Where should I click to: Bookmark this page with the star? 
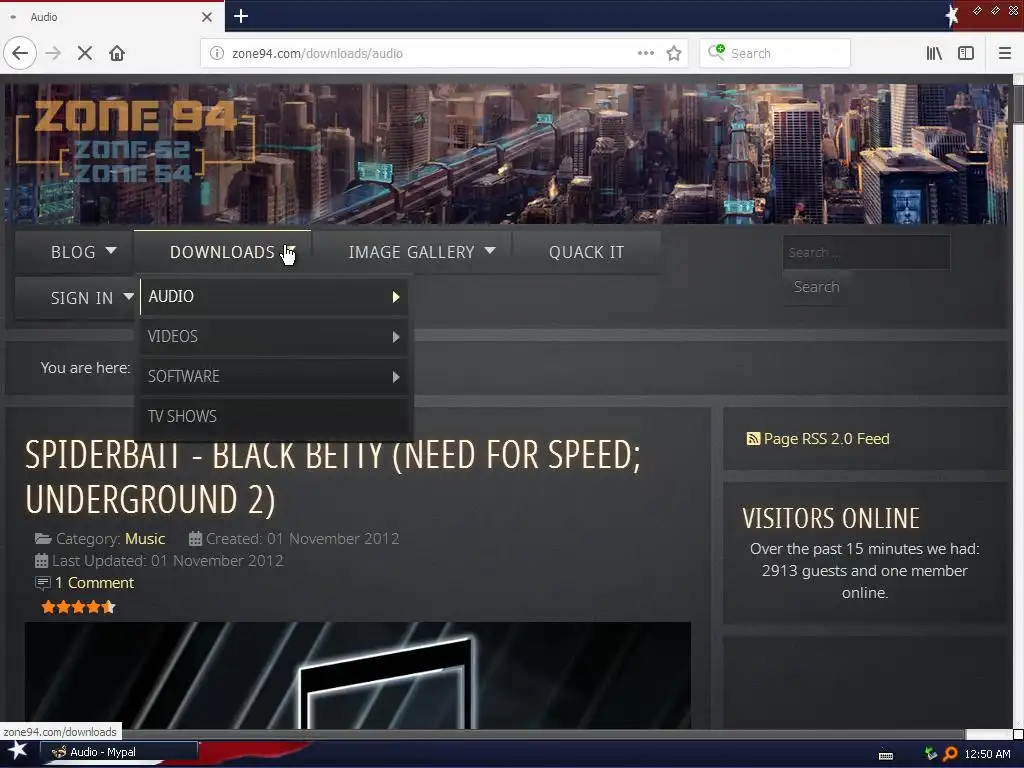[674, 54]
